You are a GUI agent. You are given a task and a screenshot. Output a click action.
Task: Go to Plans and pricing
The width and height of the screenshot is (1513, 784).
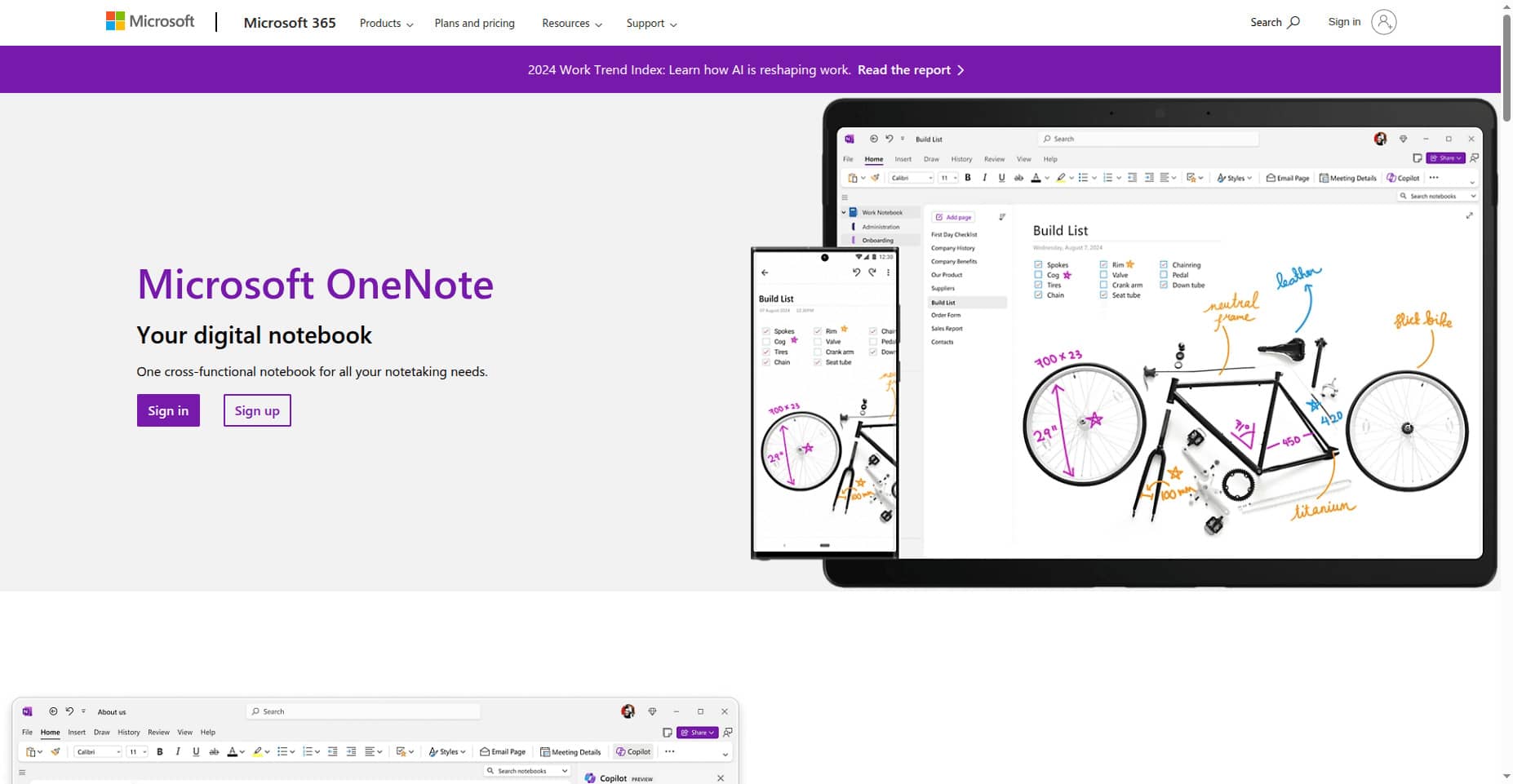click(x=474, y=24)
